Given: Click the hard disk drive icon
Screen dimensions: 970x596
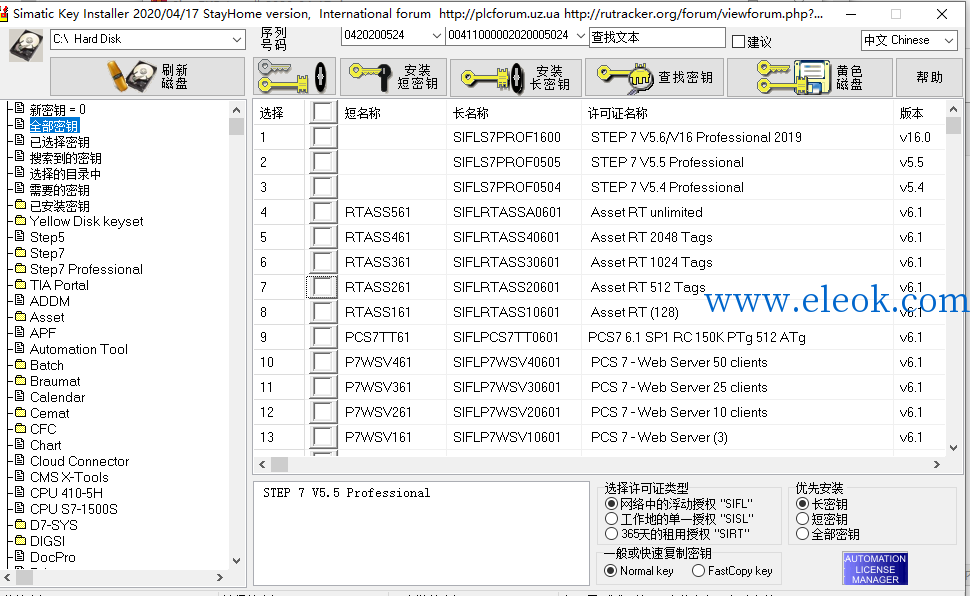Looking at the screenshot, I should 26,45.
